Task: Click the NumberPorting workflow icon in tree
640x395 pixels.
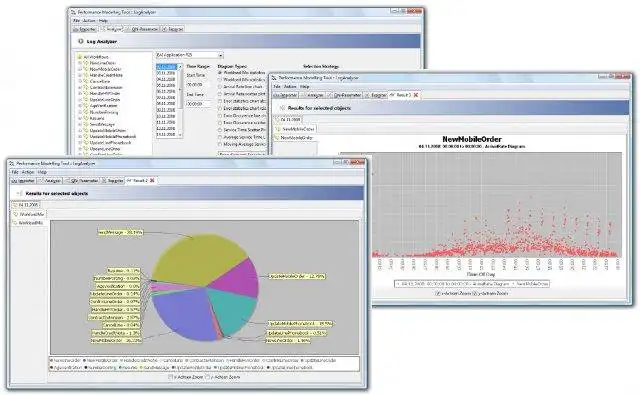Action: (x=86, y=112)
